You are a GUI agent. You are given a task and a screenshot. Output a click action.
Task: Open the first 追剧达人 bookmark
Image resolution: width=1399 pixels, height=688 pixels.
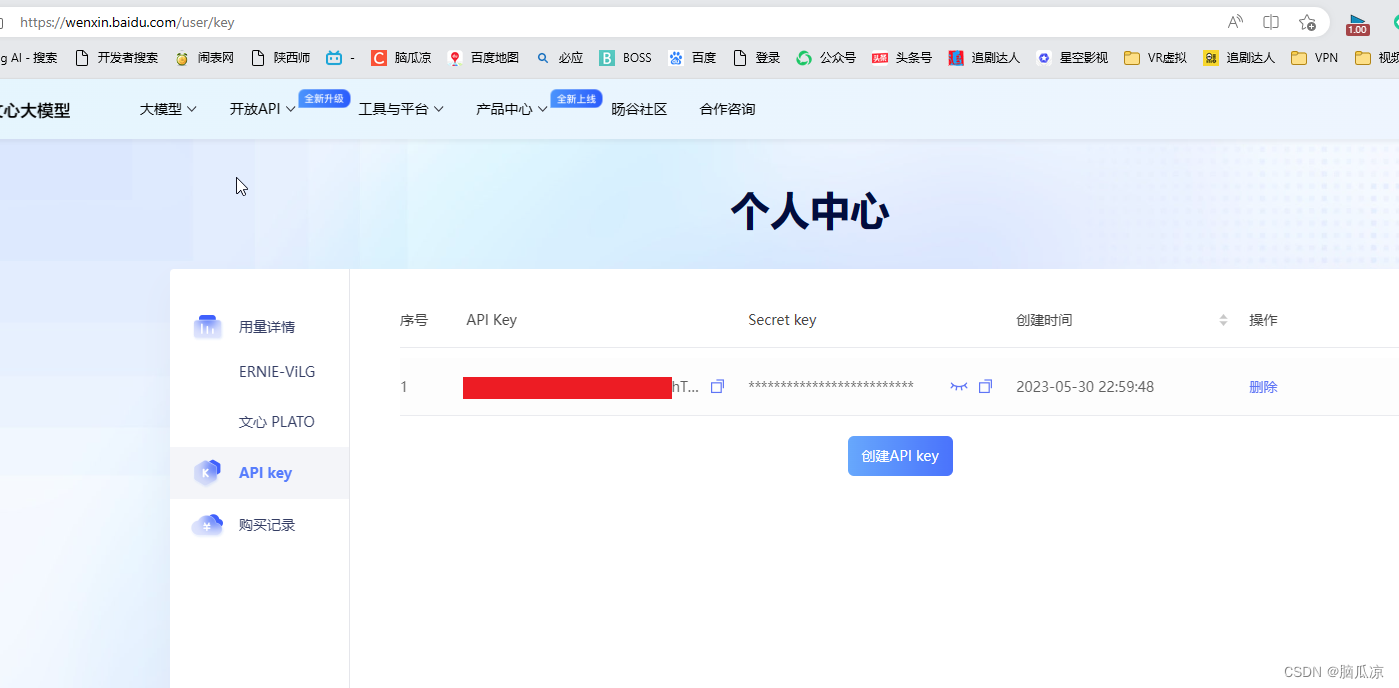[984, 58]
